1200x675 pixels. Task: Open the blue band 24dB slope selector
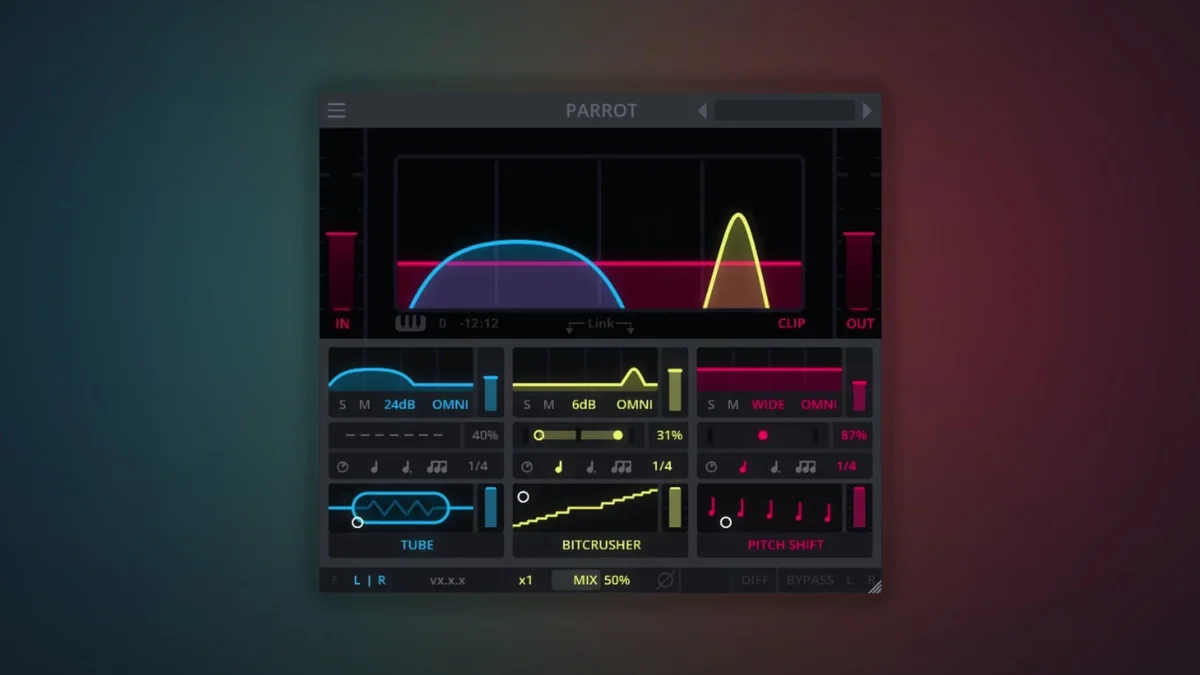point(399,405)
